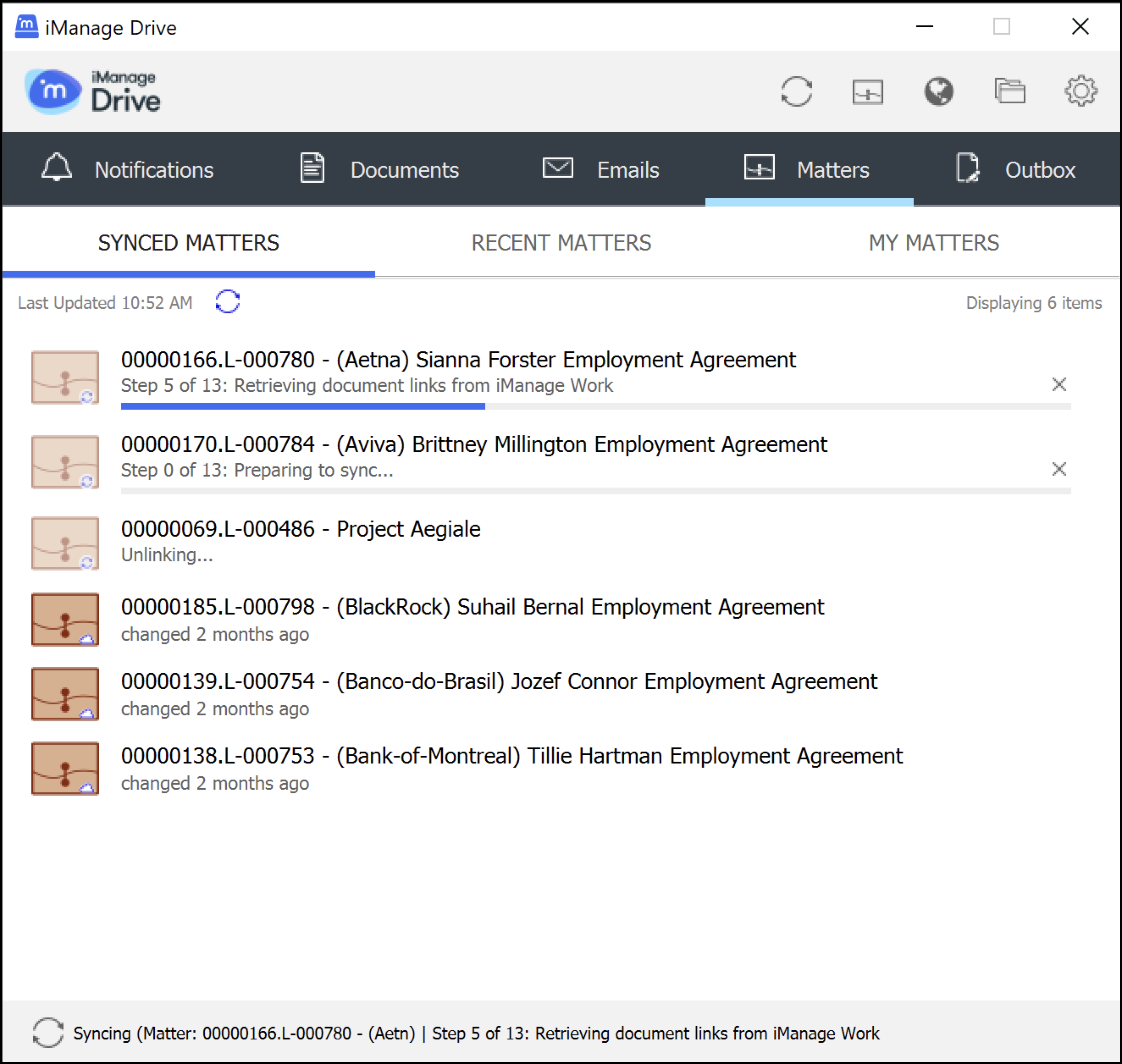Cancel sync of Brittney Millington matter
This screenshot has width=1122, height=1064.
(x=1058, y=469)
